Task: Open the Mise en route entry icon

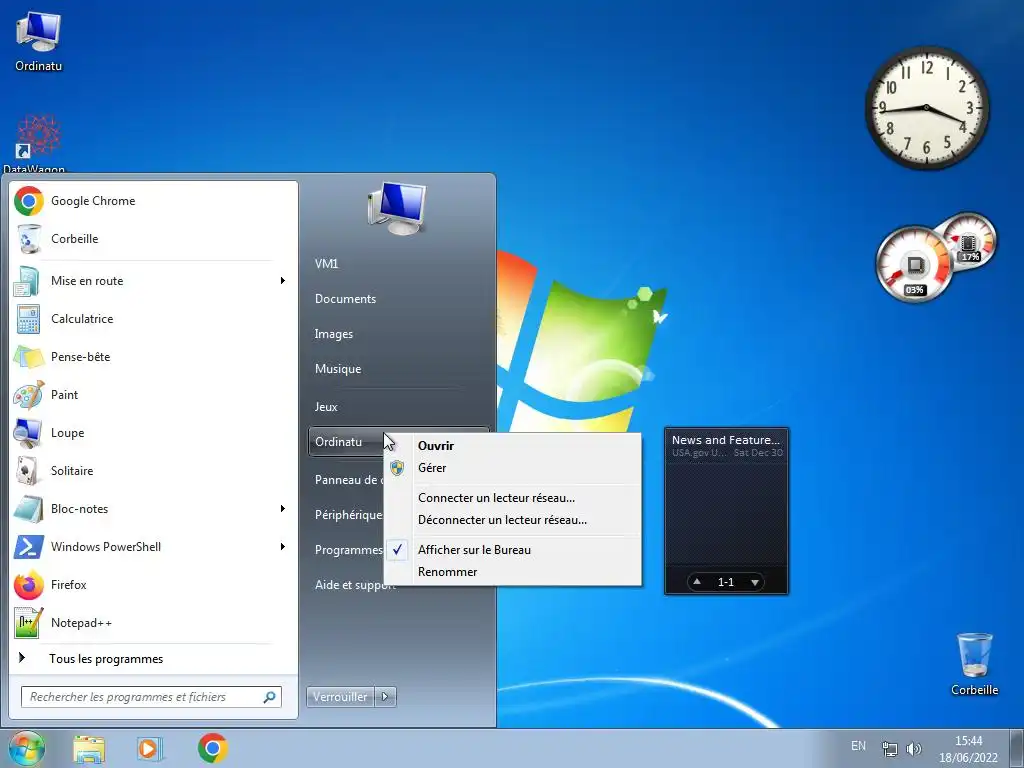Action: click(x=29, y=281)
